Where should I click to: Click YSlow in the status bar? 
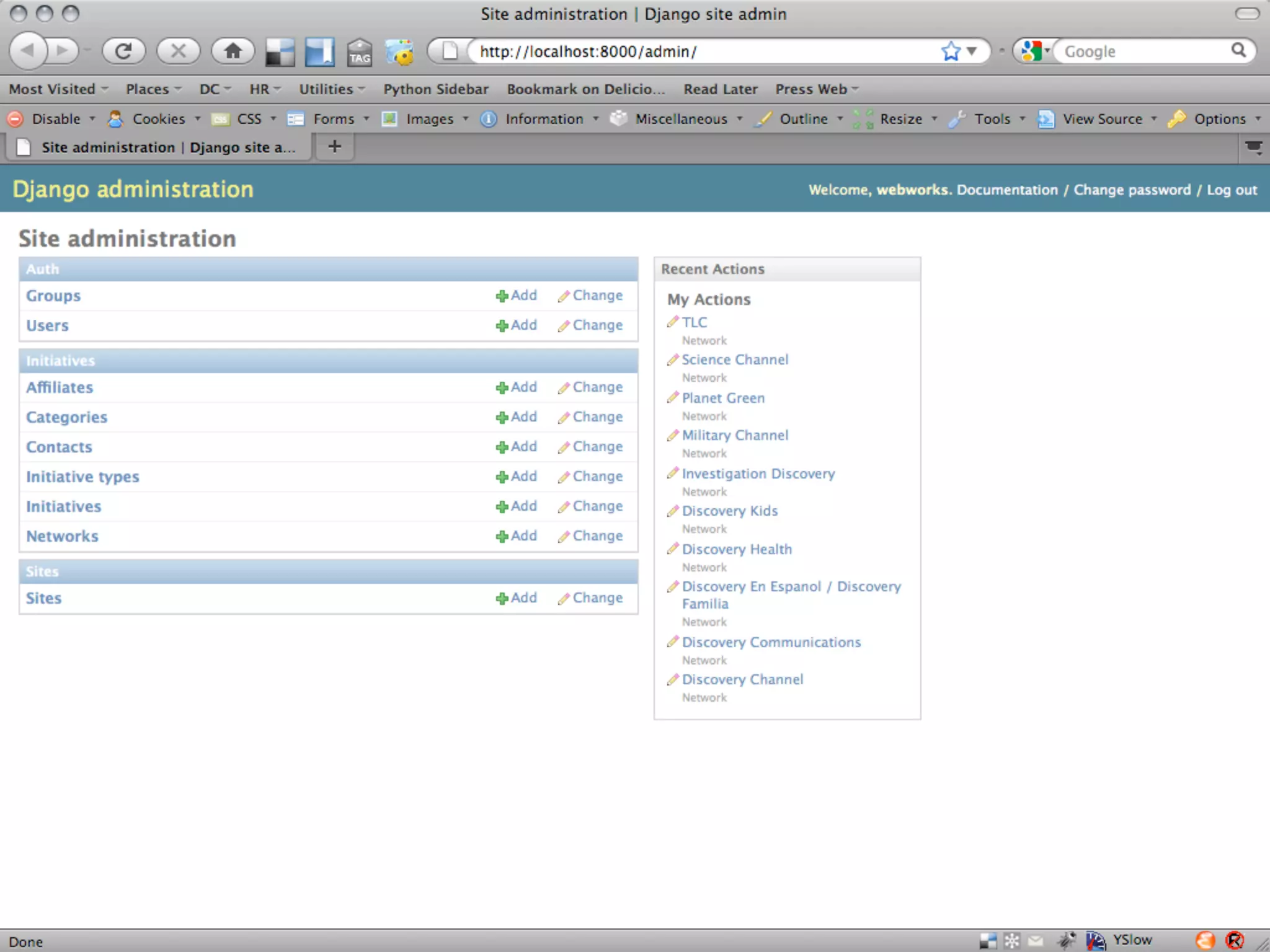point(1131,940)
